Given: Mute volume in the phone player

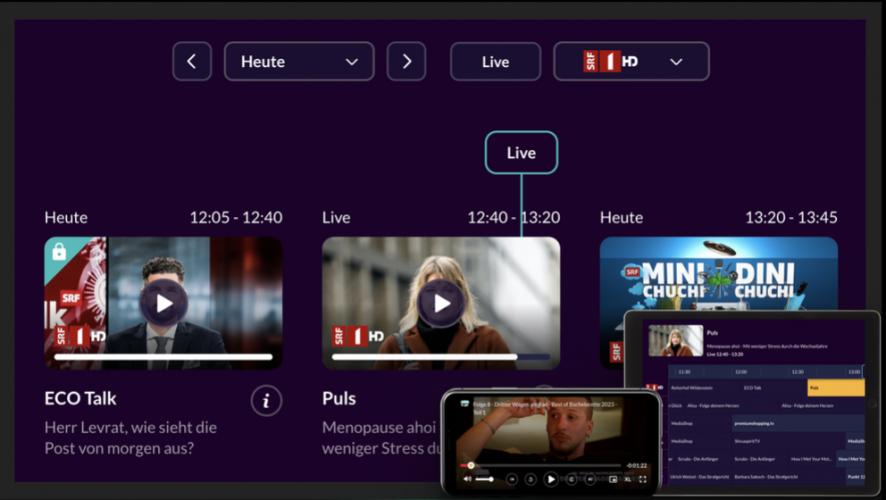Looking at the screenshot, I should pyautogui.click(x=467, y=479).
